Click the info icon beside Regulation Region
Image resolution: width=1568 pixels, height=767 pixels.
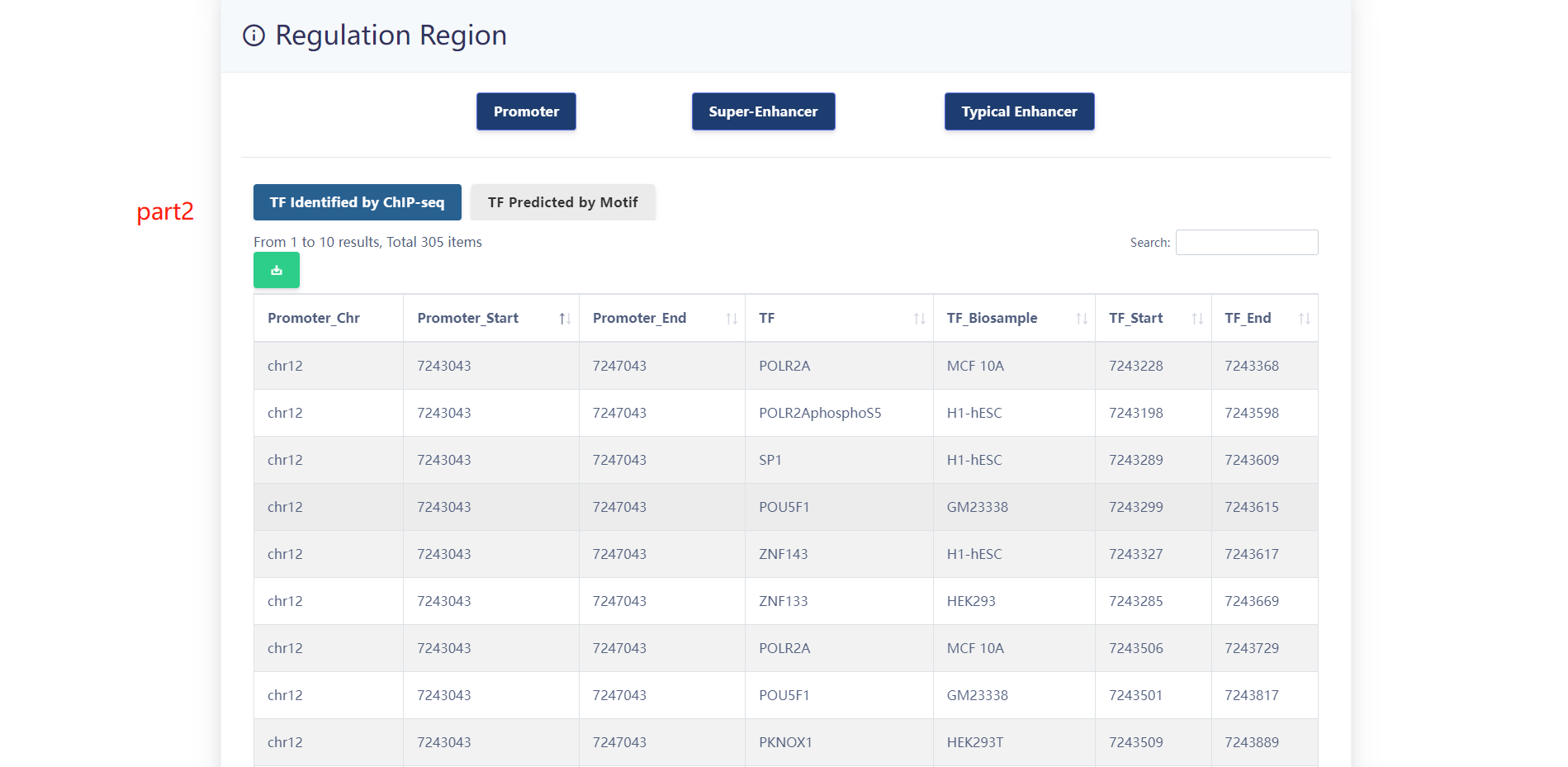click(253, 36)
